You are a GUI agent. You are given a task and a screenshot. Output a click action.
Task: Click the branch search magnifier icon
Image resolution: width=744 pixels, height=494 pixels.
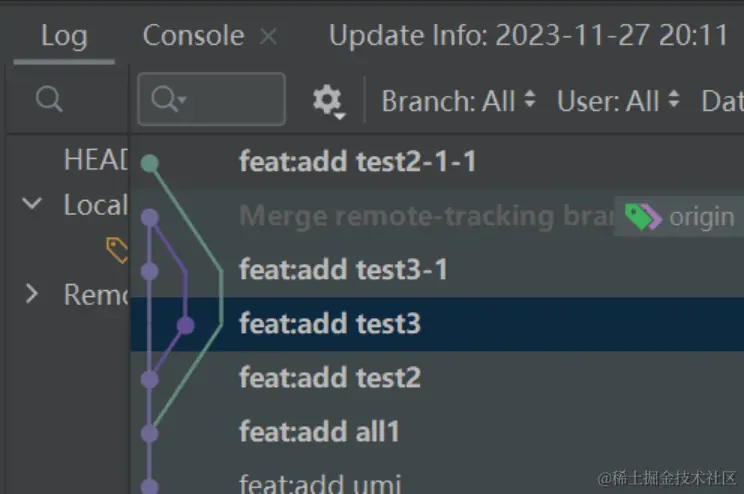coord(49,99)
